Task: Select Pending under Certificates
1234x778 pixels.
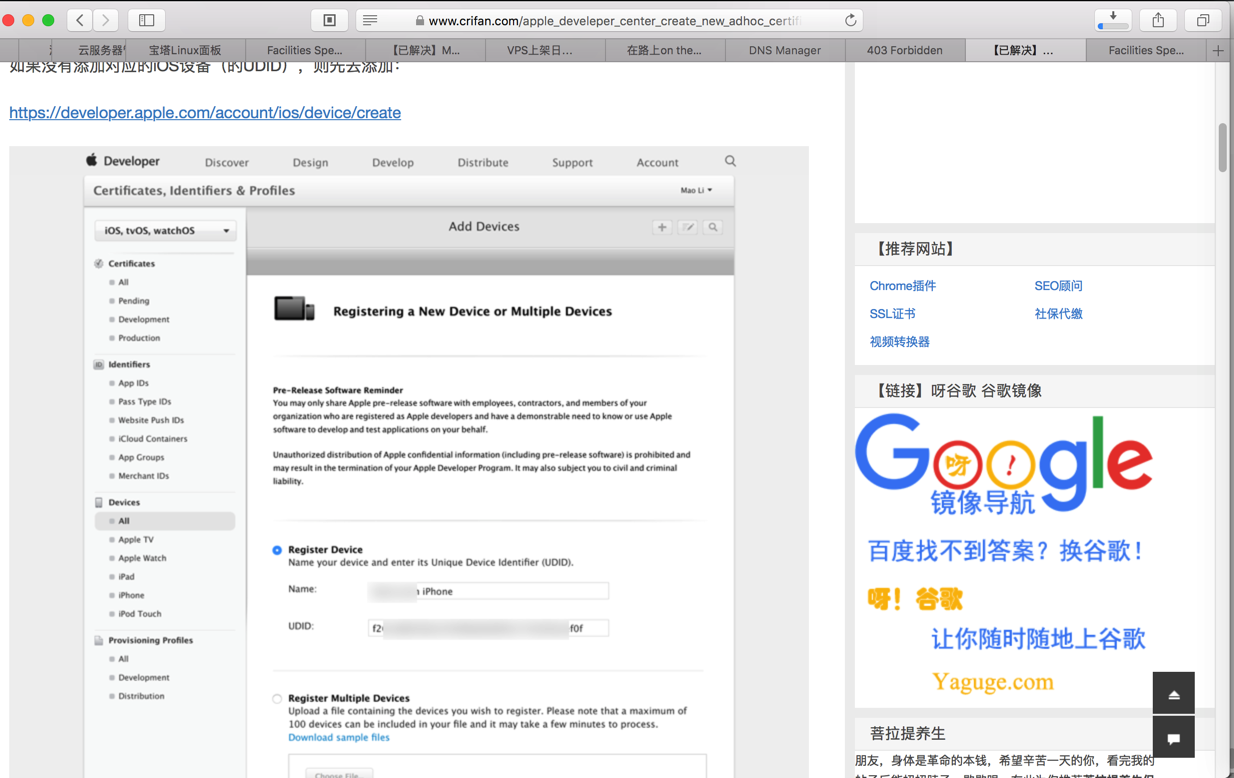Action: 134,301
